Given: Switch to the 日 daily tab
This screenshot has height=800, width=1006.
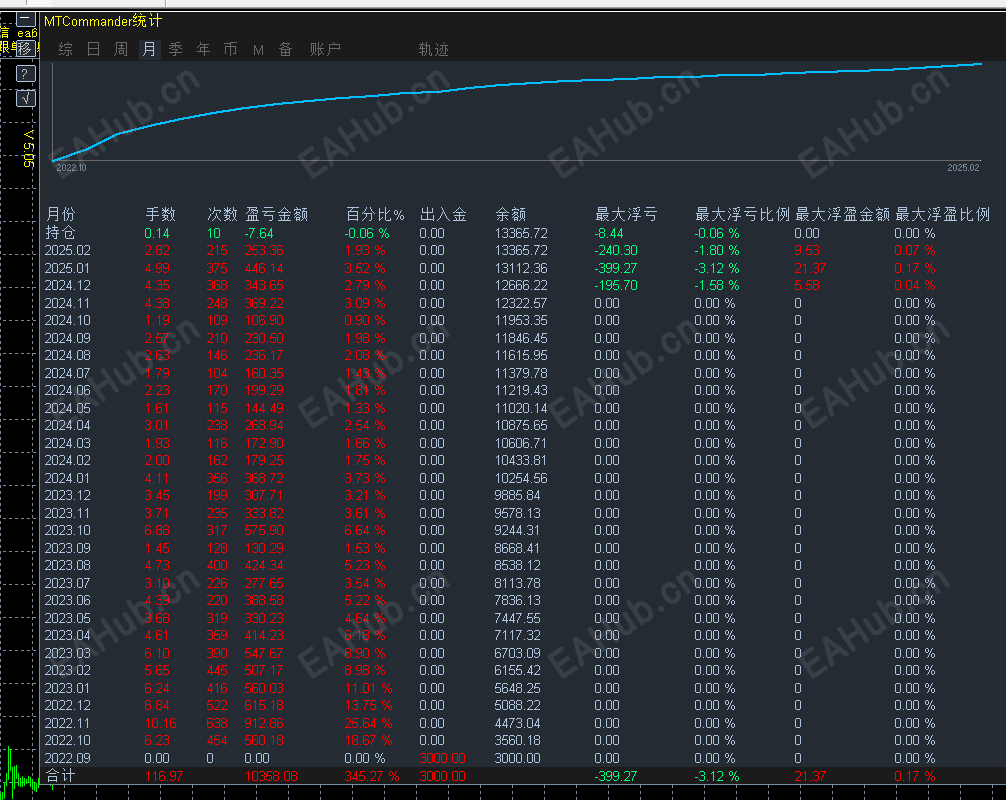Looking at the screenshot, I should pos(93,49).
